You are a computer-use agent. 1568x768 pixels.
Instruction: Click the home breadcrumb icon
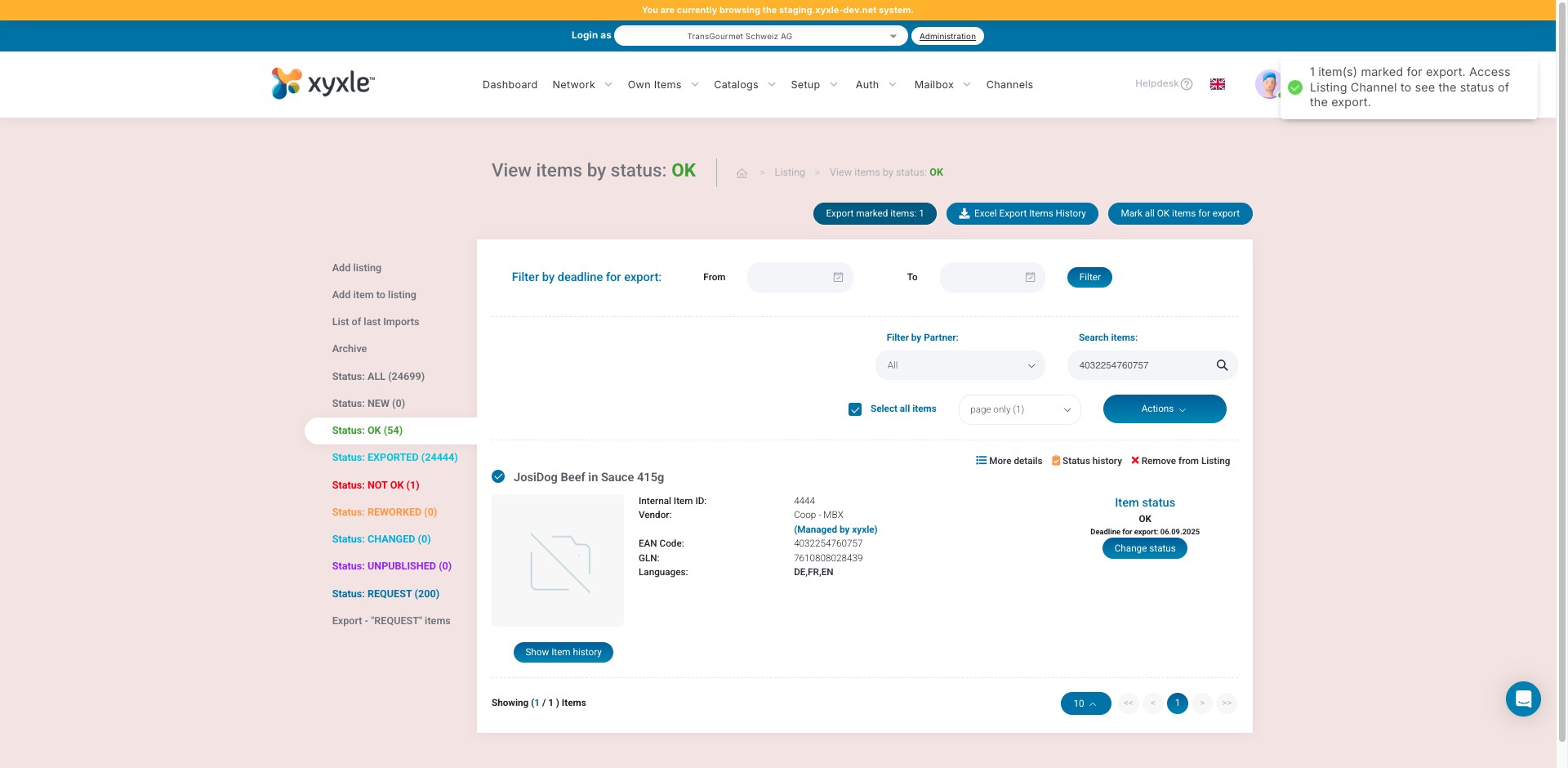click(x=742, y=173)
